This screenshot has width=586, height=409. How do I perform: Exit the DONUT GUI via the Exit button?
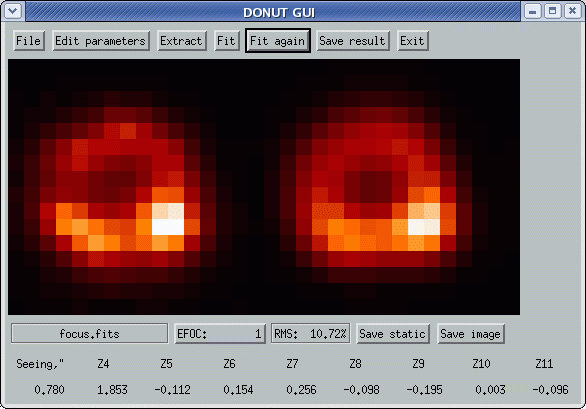tap(412, 41)
